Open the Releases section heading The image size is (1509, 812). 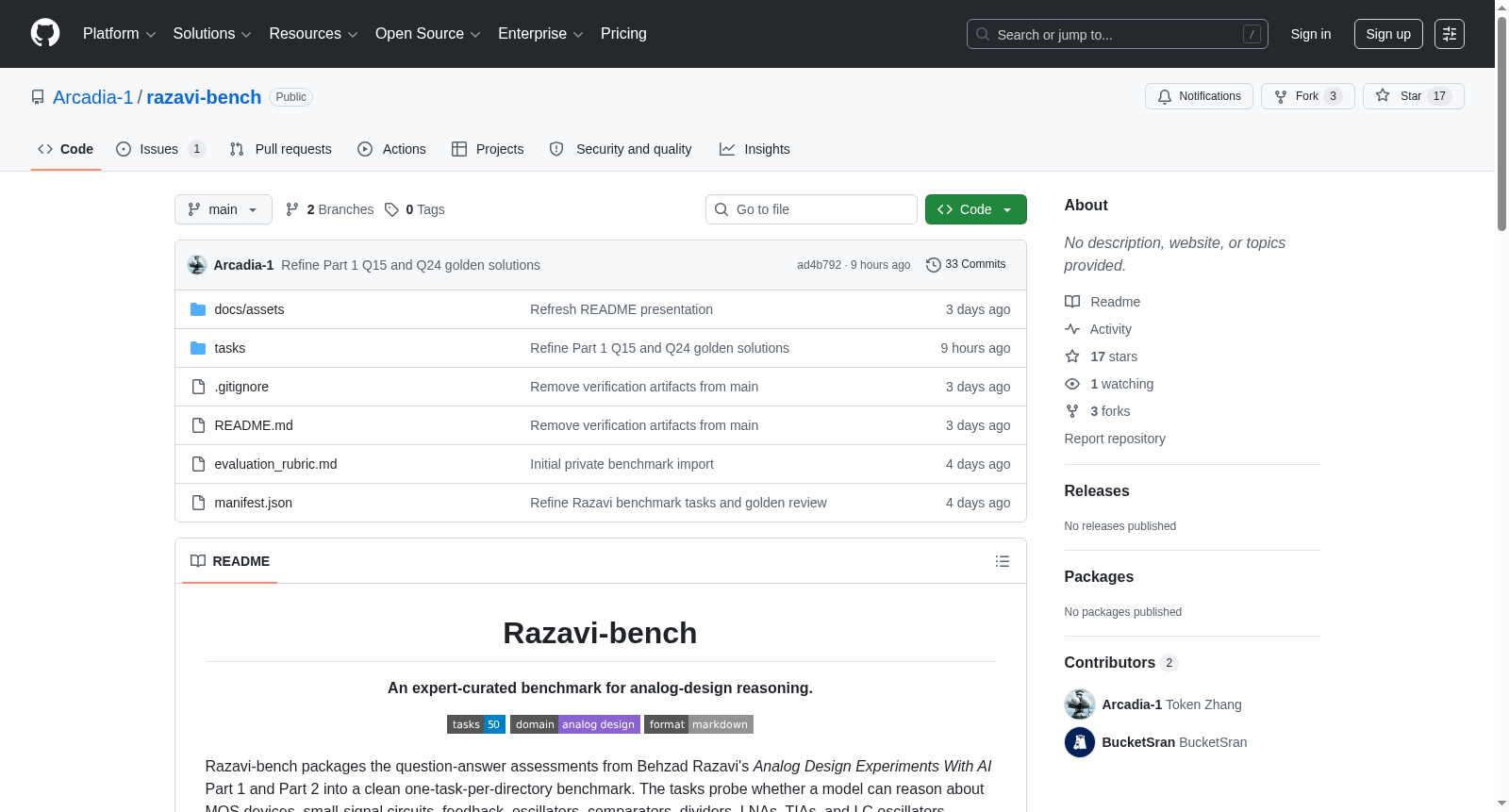click(1097, 491)
